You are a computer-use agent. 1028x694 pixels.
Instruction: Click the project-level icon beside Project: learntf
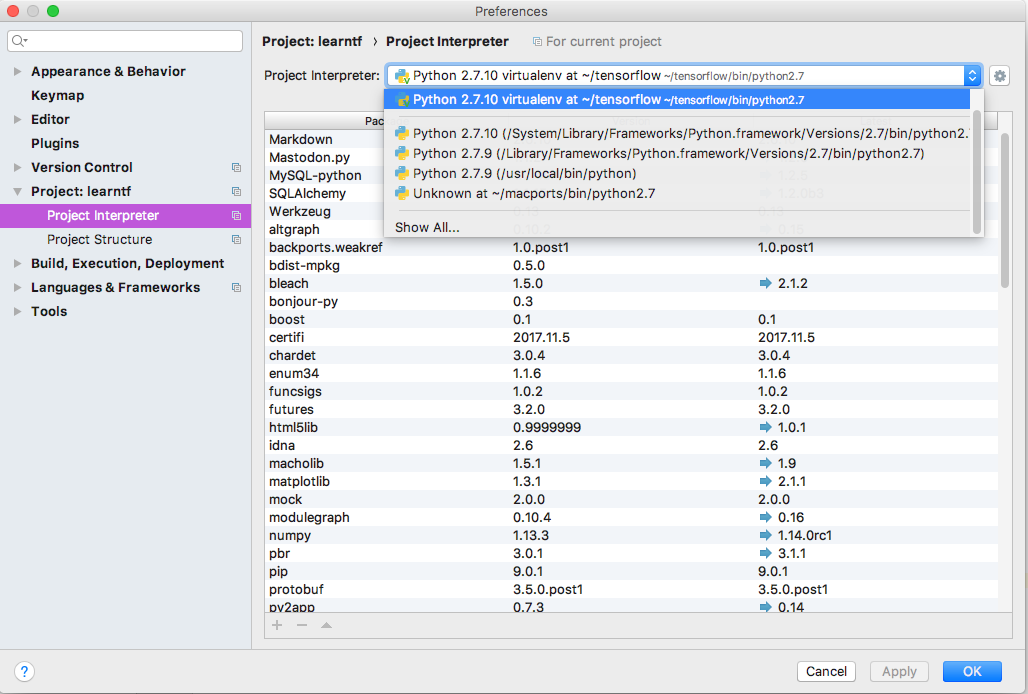click(237, 191)
